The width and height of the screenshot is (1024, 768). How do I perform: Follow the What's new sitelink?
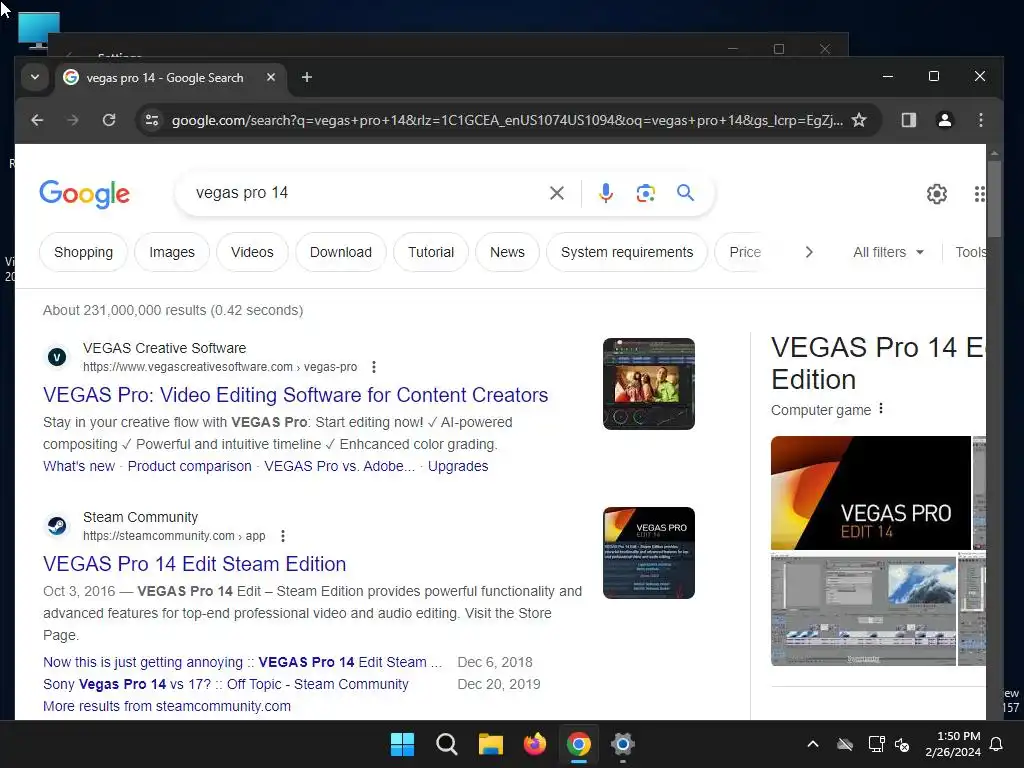point(79,466)
